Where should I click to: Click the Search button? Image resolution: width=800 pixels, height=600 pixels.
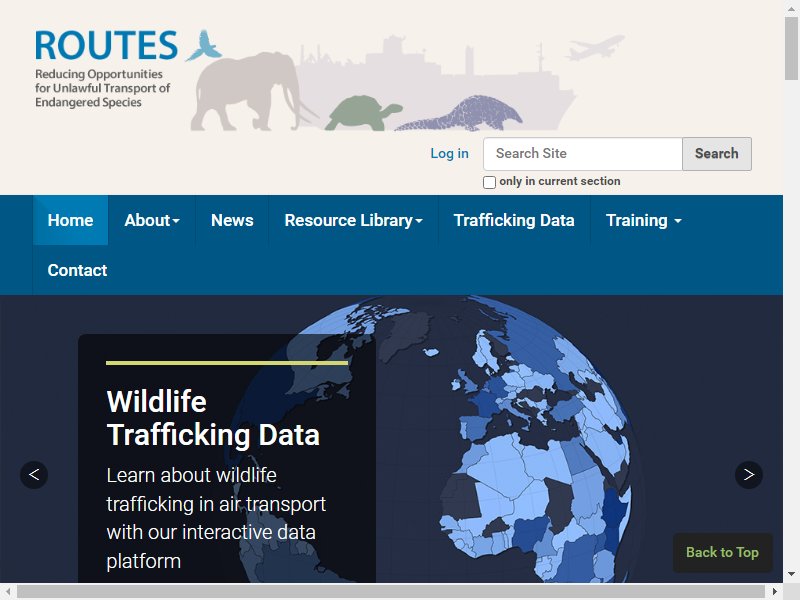pyautogui.click(x=716, y=154)
